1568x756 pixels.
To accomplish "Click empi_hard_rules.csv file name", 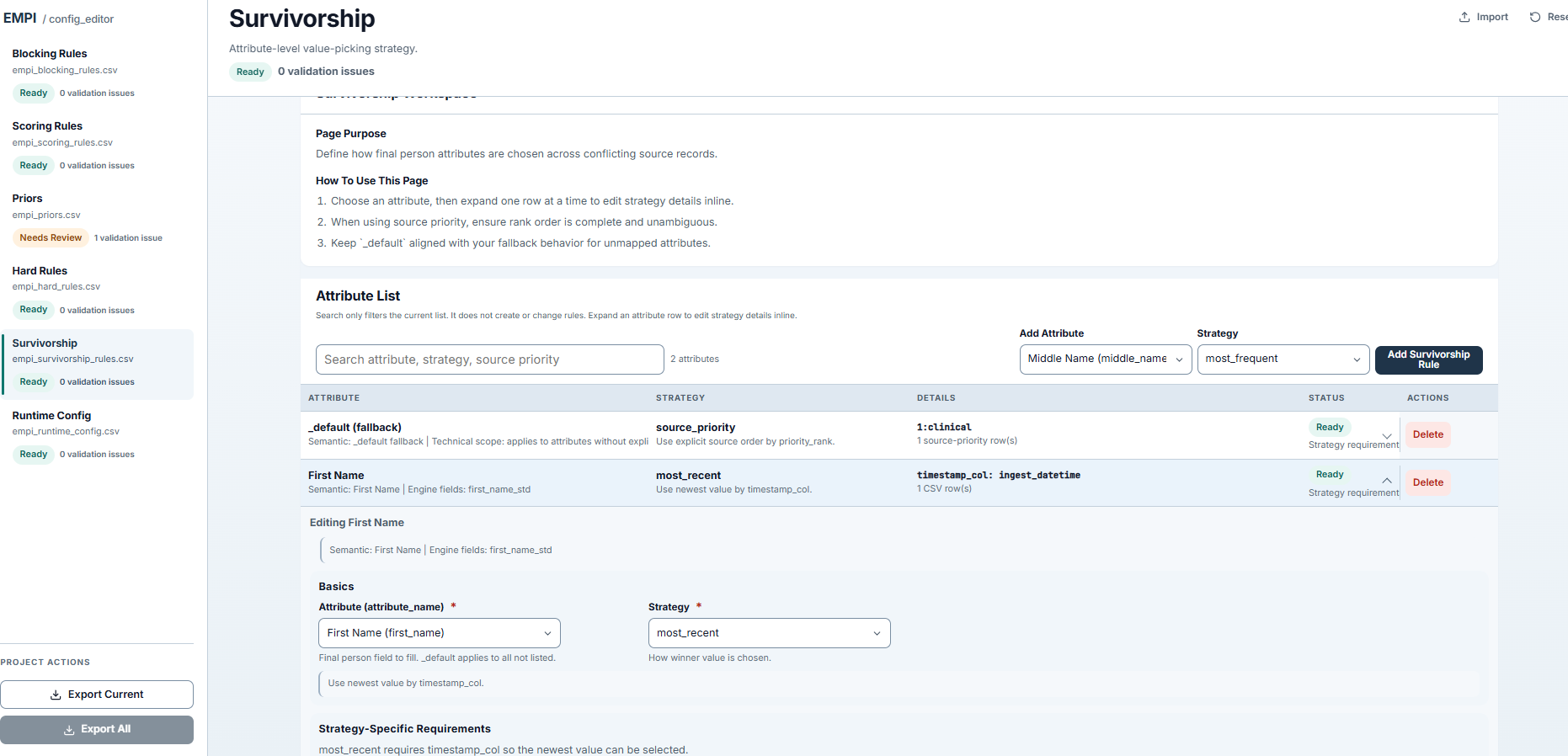I will [x=56, y=286].
